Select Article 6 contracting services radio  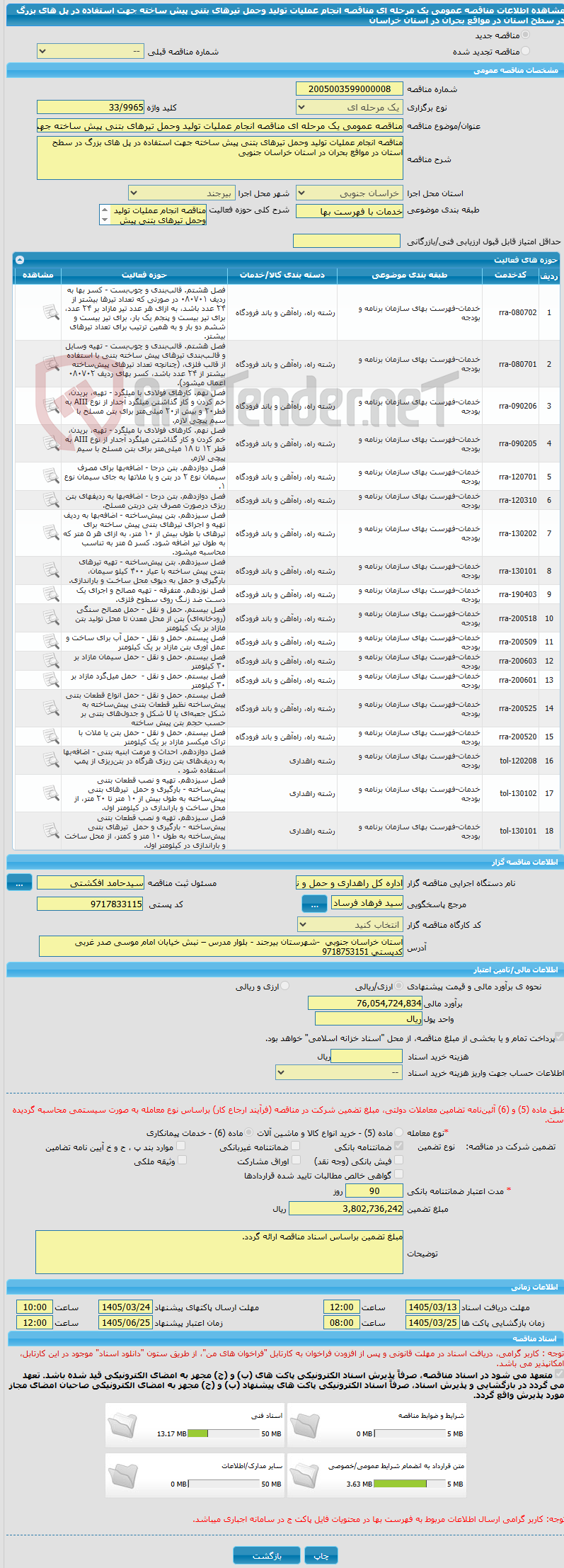tap(250, 1132)
